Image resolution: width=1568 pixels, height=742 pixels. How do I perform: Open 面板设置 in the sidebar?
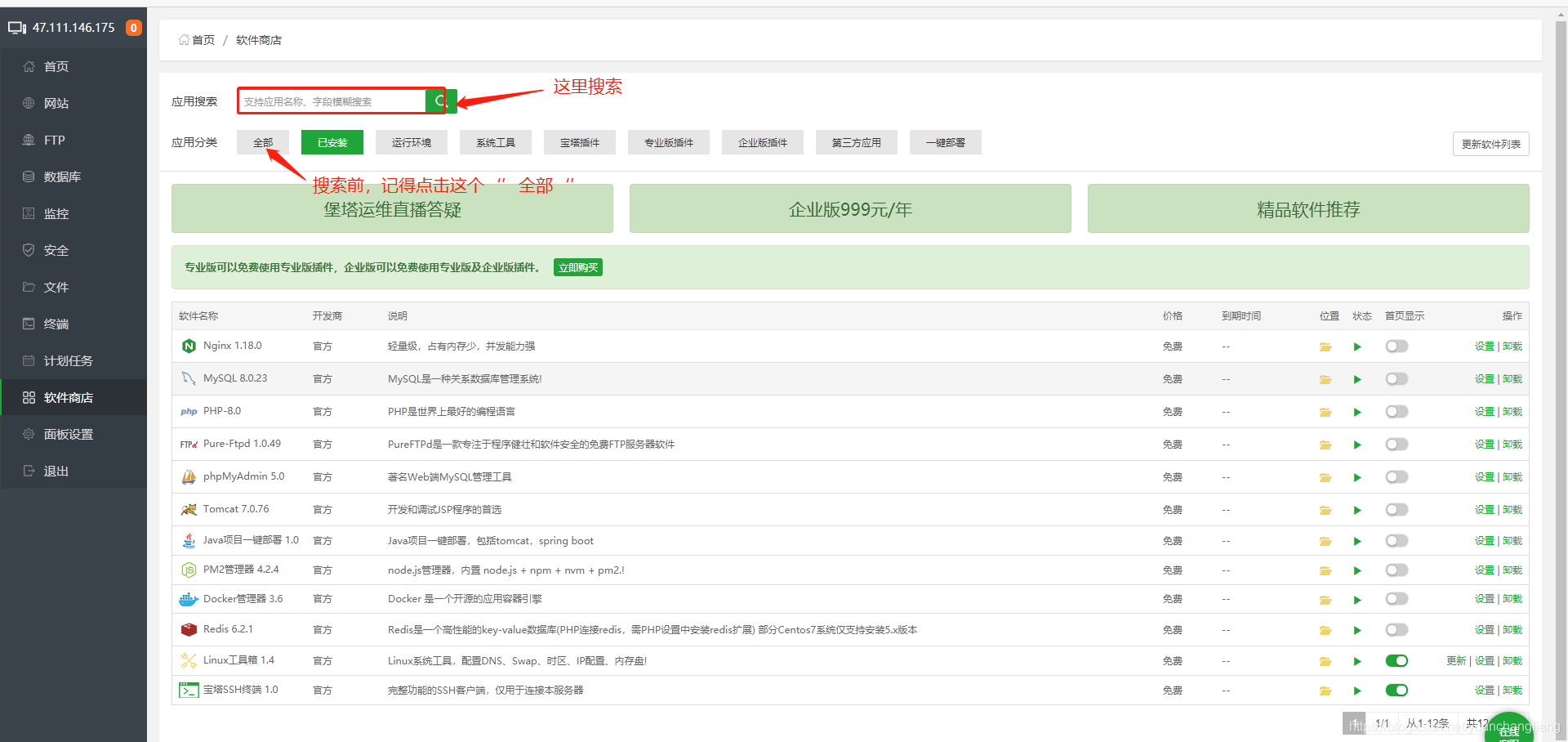73,434
